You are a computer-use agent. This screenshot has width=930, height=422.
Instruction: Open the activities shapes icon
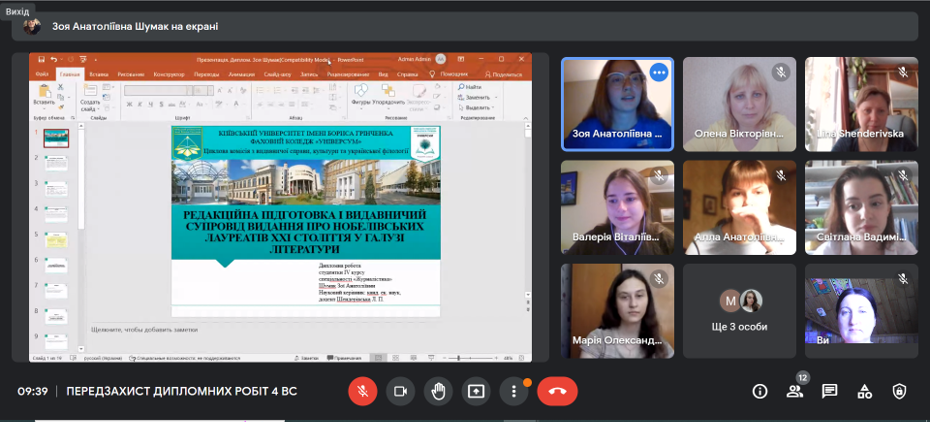(x=864, y=391)
